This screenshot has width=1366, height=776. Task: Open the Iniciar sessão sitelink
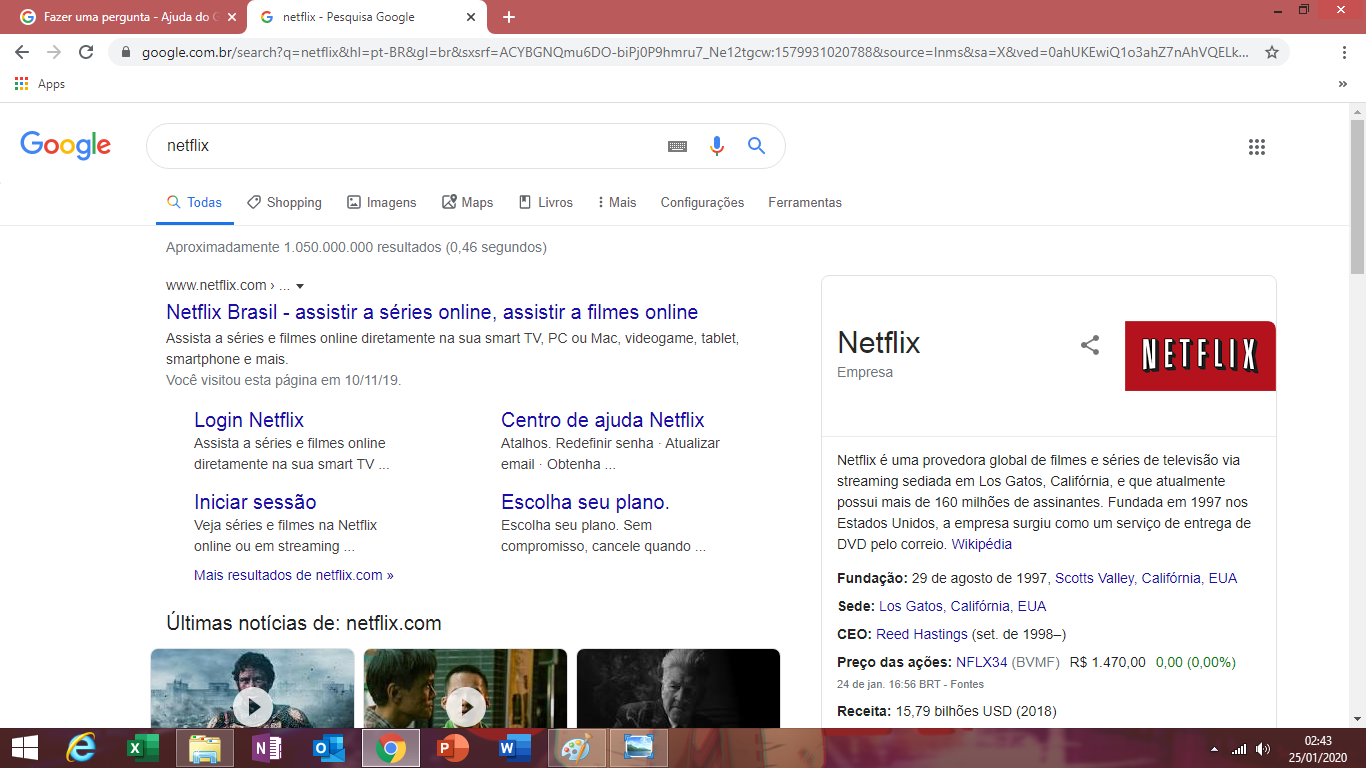[255, 502]
